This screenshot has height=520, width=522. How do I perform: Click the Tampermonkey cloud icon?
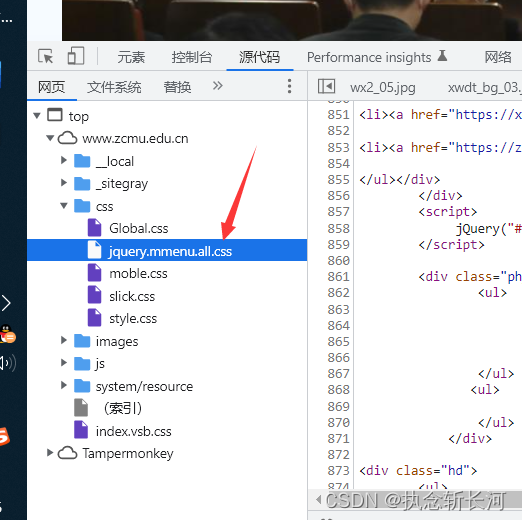pyautogui.click(x=67, y=453)
